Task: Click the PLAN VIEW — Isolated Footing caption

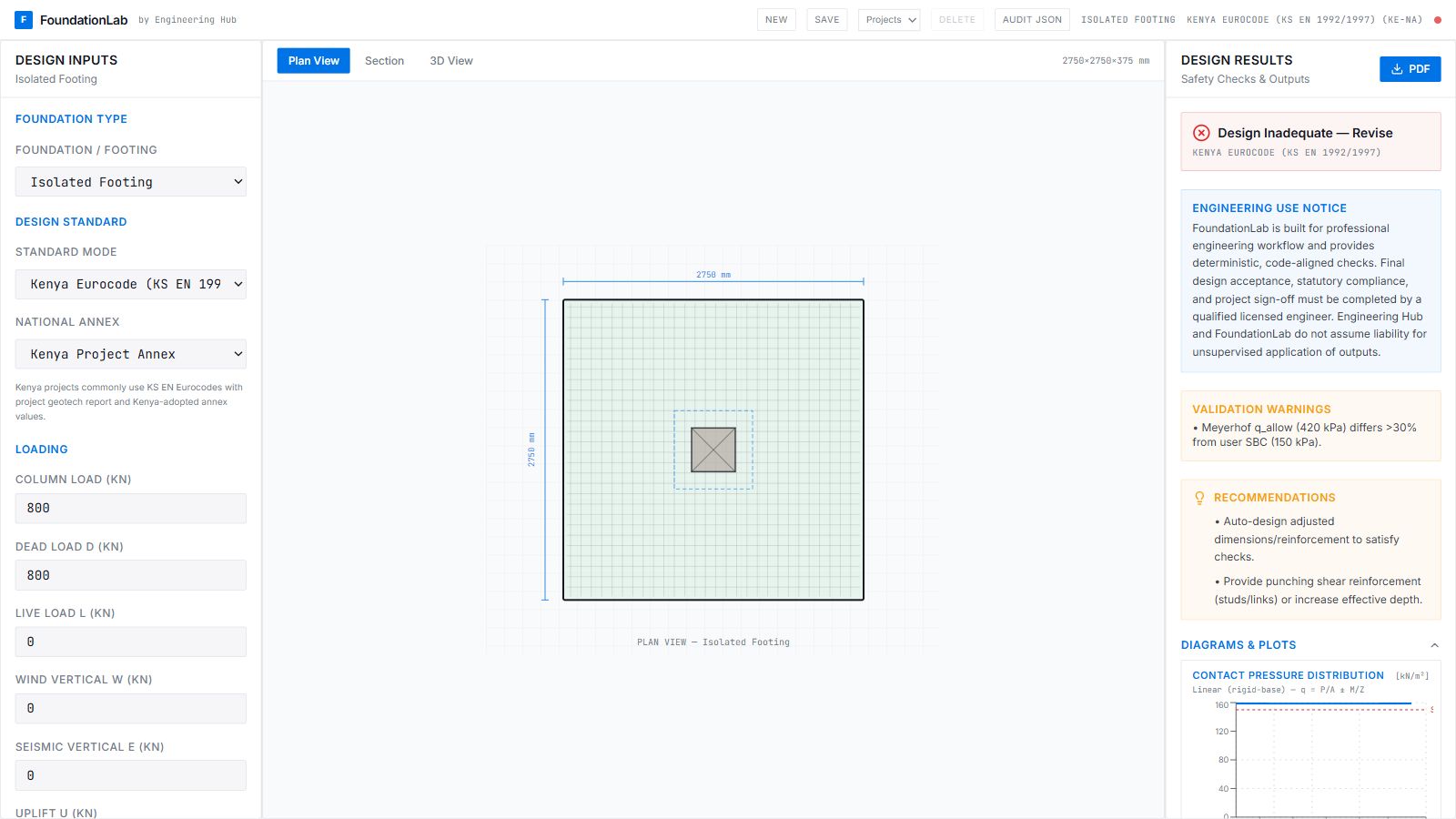Action: (x=713, y=642)
